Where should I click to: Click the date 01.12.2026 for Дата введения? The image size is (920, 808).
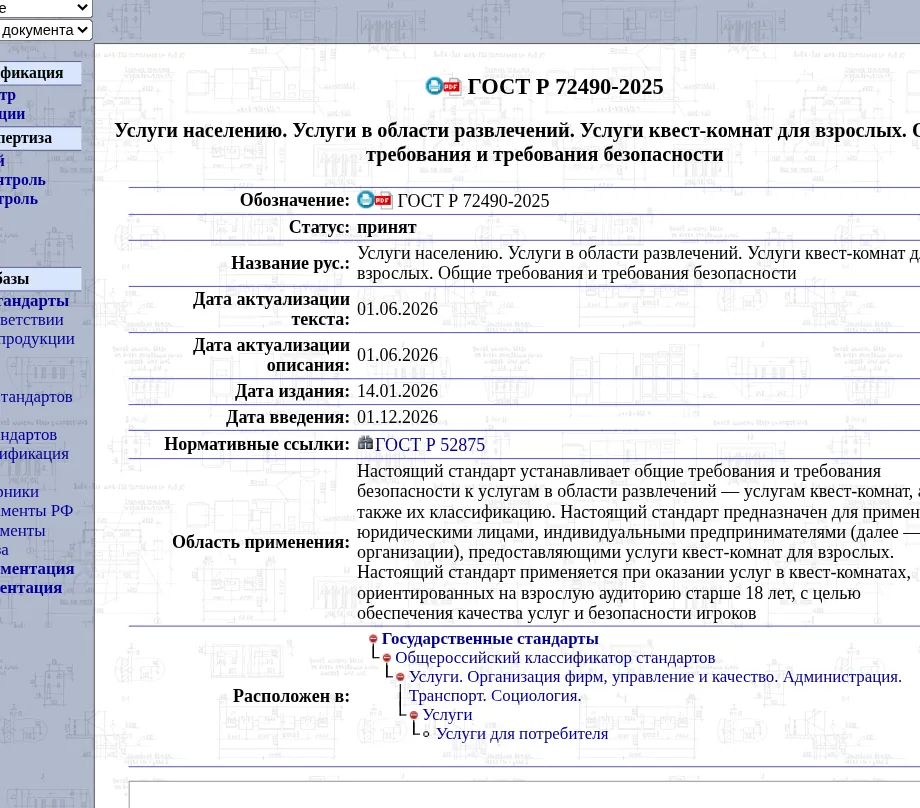397,417
